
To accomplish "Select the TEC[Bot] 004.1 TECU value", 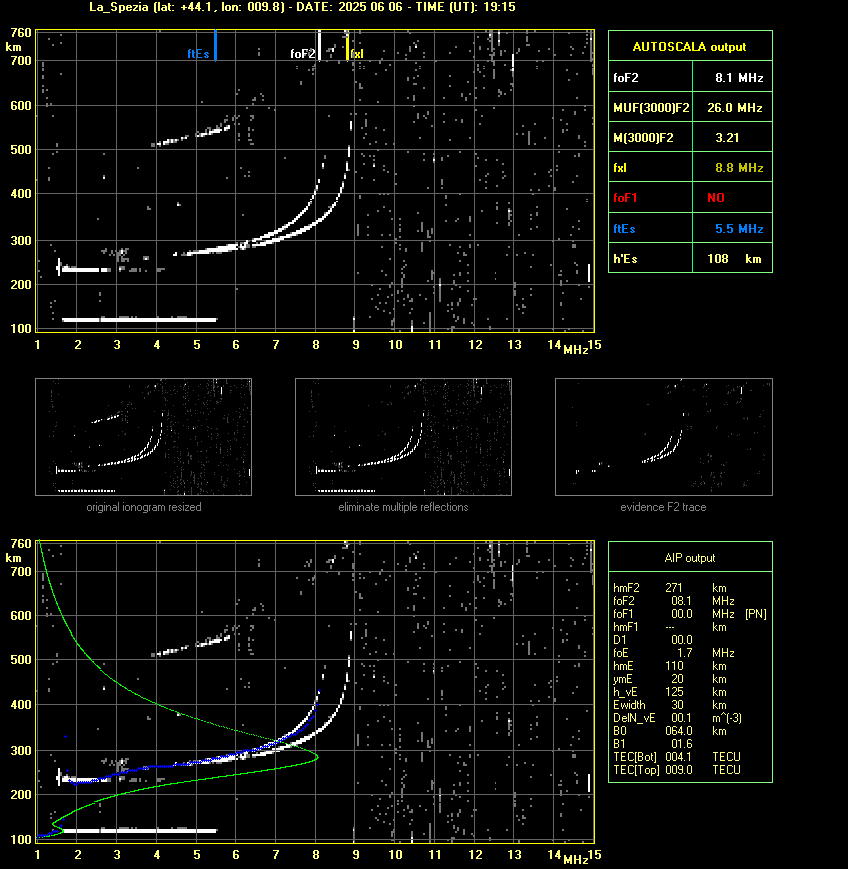I will point(703,757).
